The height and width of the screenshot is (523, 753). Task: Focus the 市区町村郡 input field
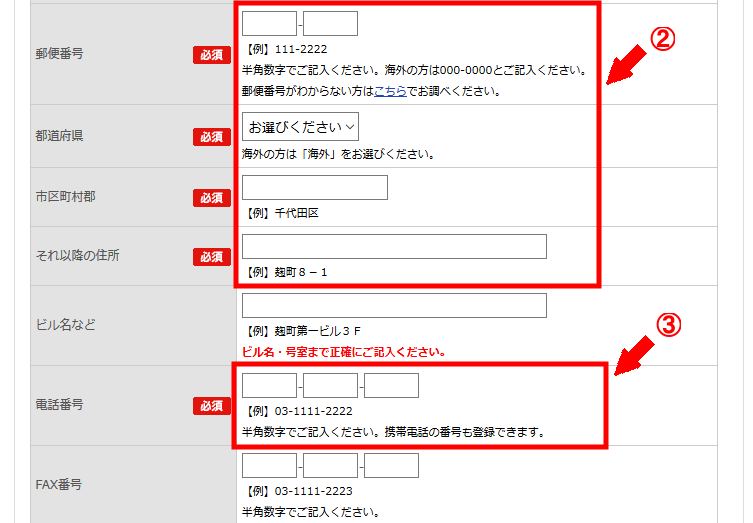tap(315, 187)
